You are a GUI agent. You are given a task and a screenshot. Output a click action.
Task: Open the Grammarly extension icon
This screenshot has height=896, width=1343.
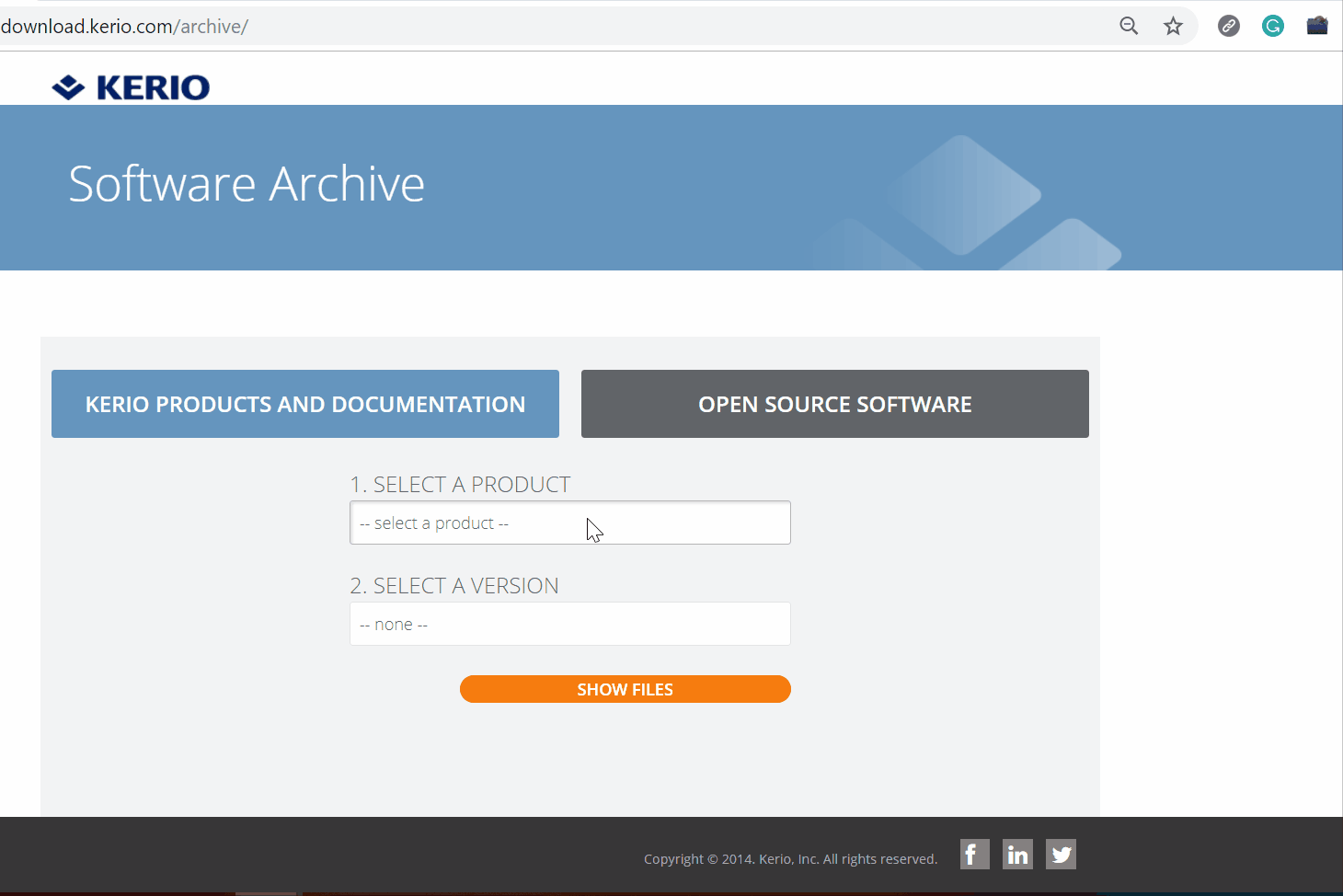point(1273,26)
